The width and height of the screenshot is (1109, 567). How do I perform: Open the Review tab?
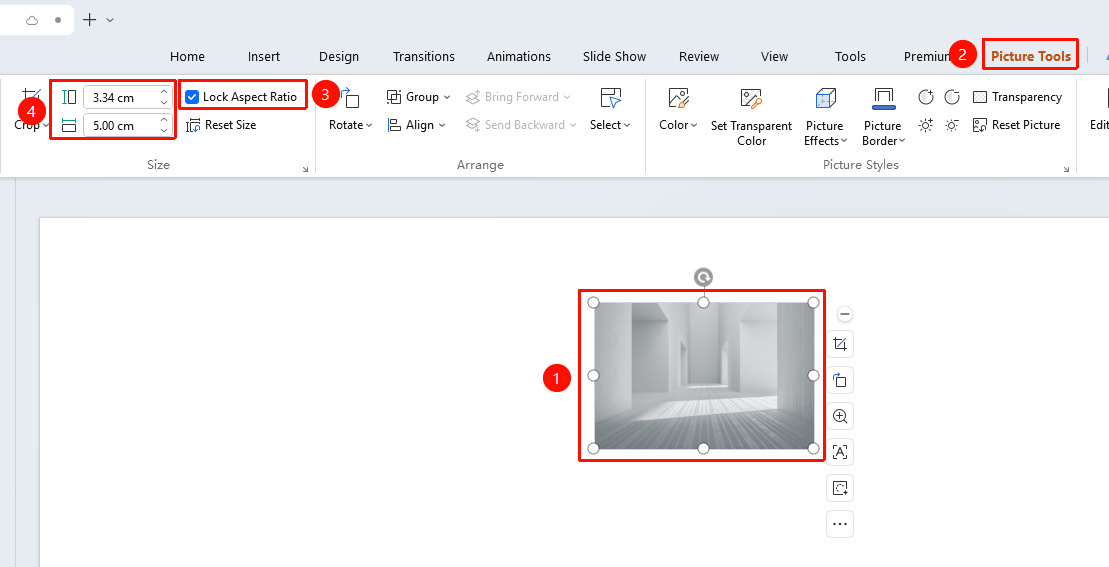click(699, 57)
